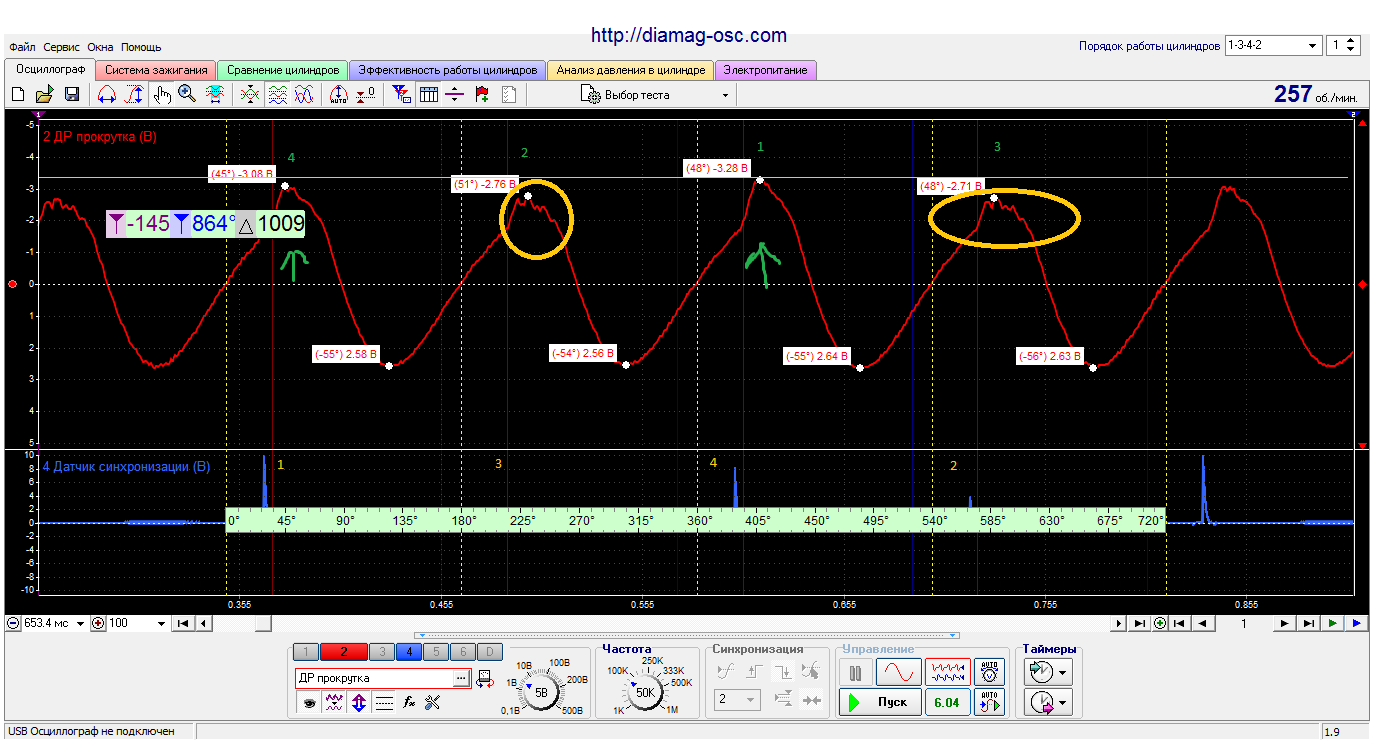
Task: Toggle channel 3 button
Action: pyautogui.click(x=381, y=652)
